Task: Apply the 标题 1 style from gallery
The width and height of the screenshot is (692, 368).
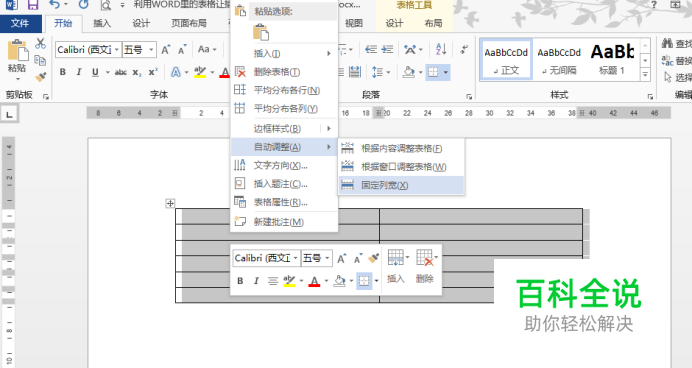Action: click(612, 60)
